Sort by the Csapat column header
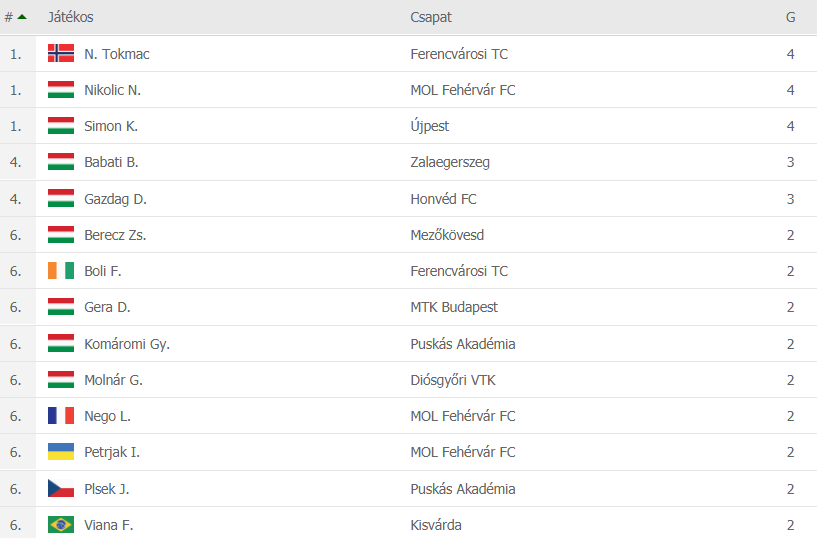Image resolution: width=817 pixels, height=538 pixels. coord(431,17)
